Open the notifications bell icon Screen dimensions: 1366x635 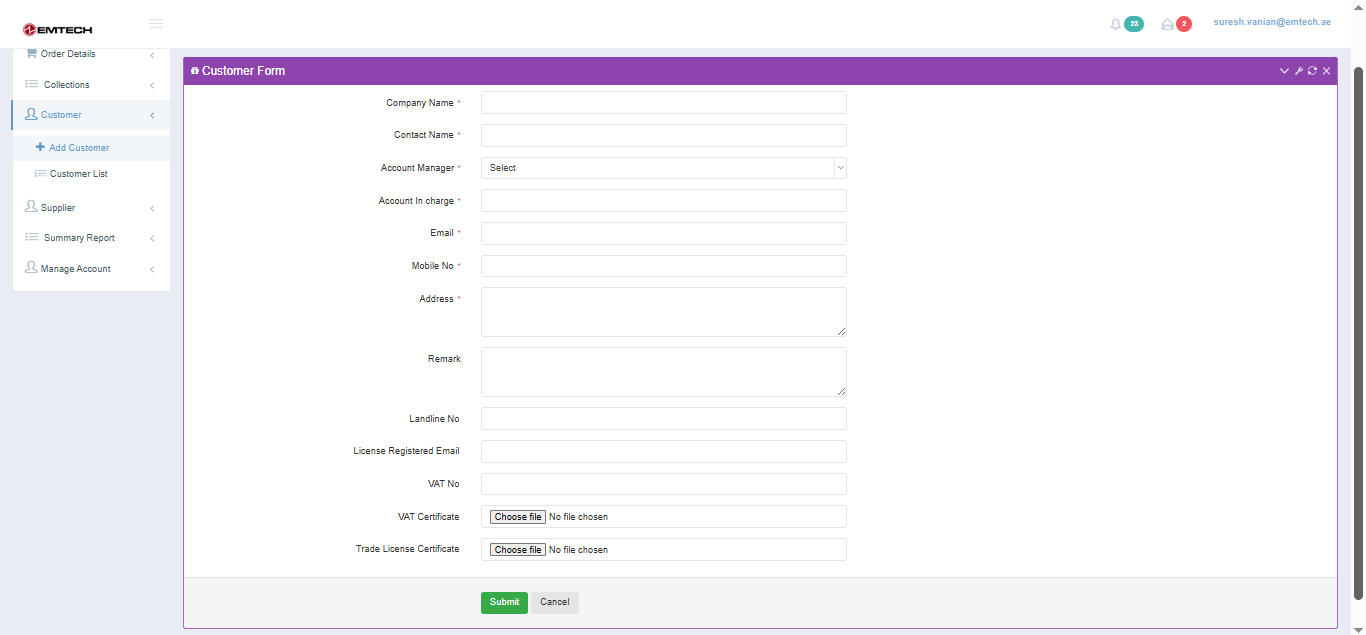point(1116,24)
